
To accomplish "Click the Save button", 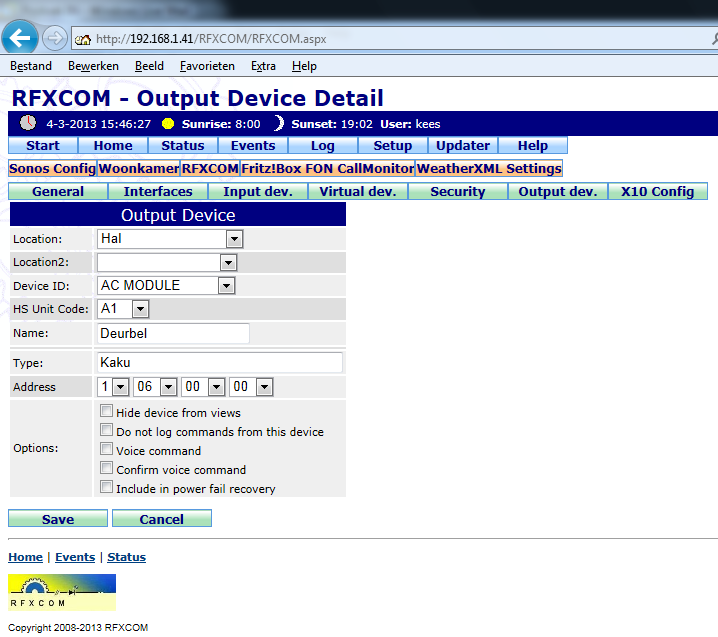I will click(58, 519).
